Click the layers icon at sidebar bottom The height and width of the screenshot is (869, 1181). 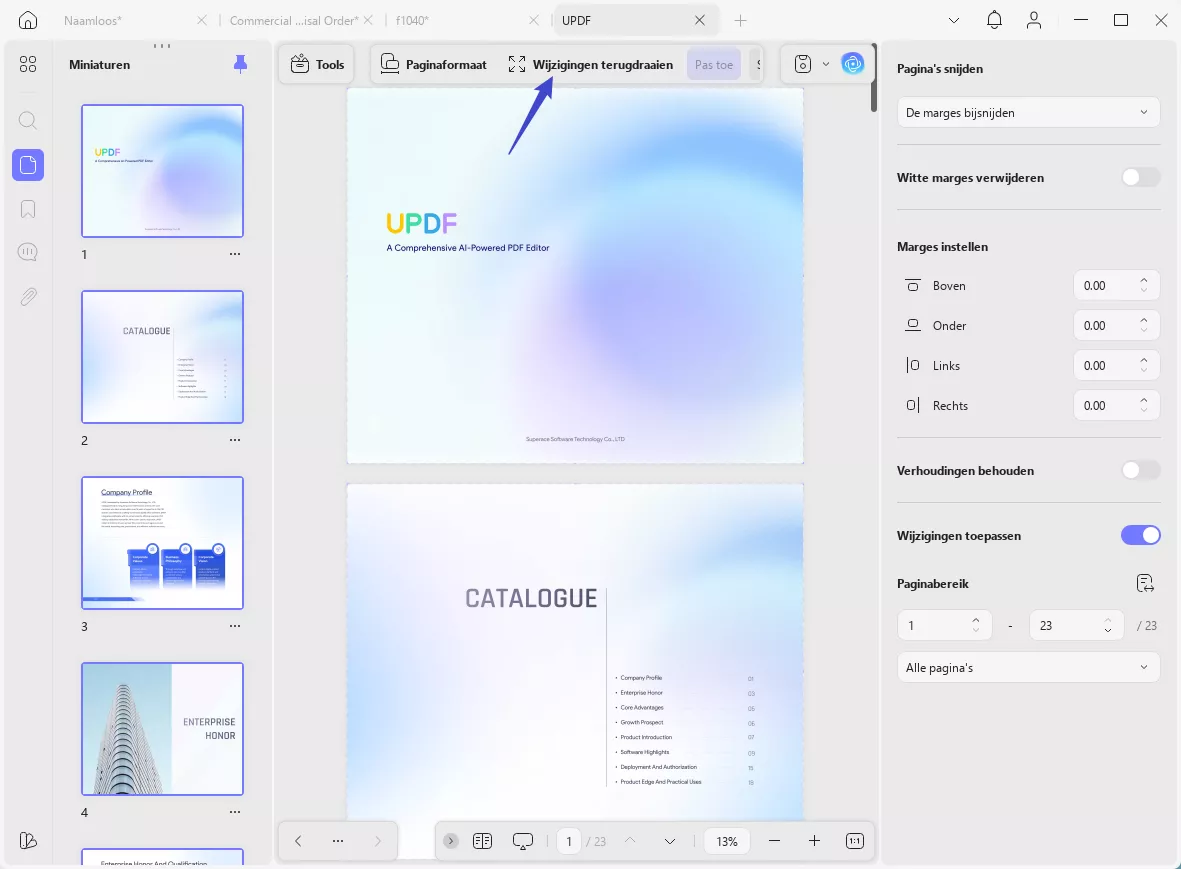[28, 840]
